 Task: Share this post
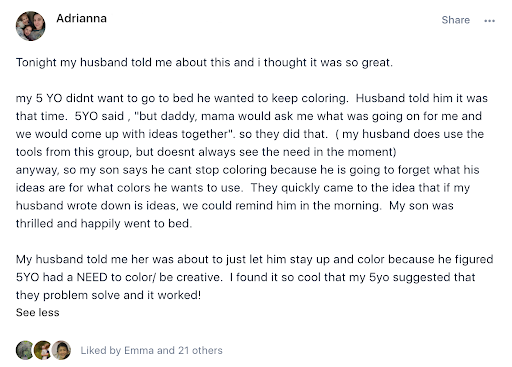[456, 20]
